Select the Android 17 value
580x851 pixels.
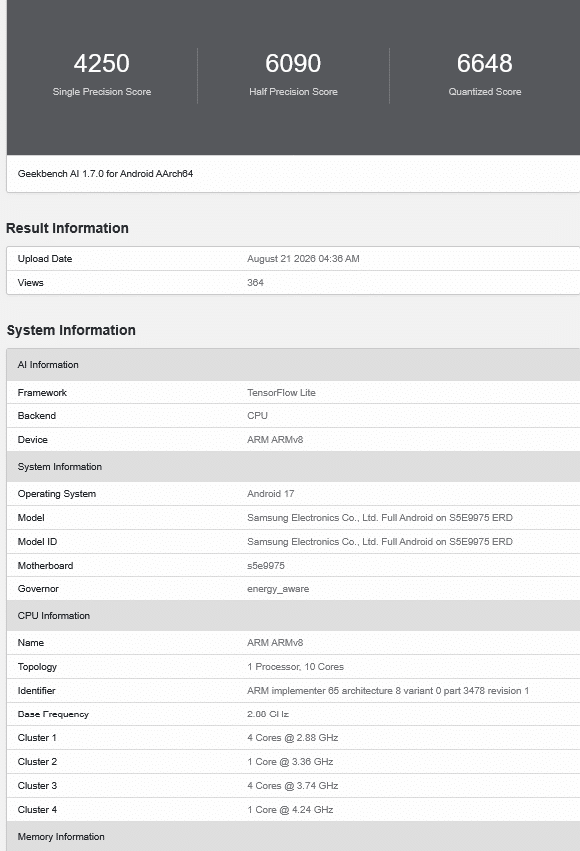(270, 494)
